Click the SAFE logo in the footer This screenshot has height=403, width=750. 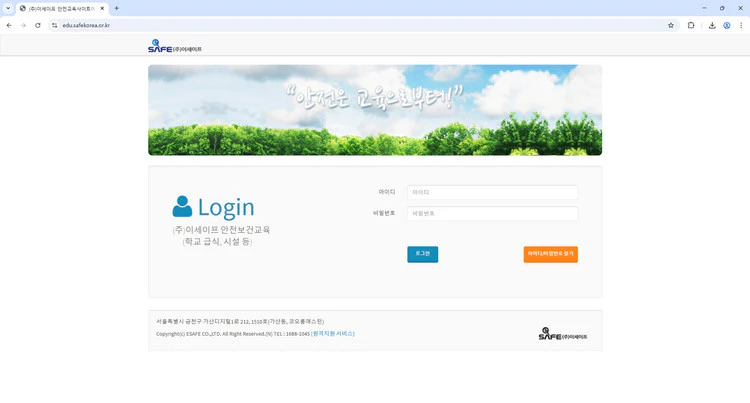565,335
